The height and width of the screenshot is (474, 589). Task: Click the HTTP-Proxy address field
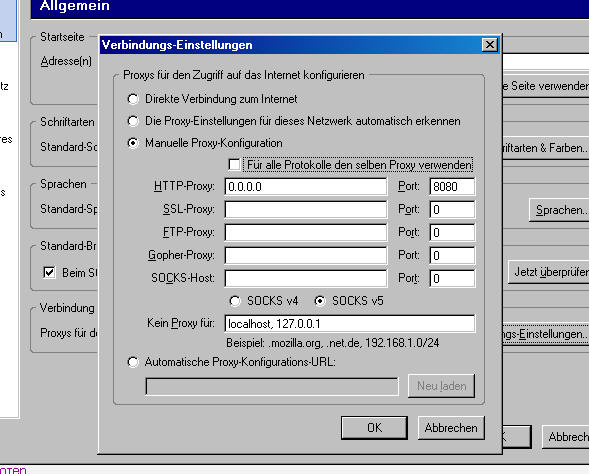(x=305, y=187)
